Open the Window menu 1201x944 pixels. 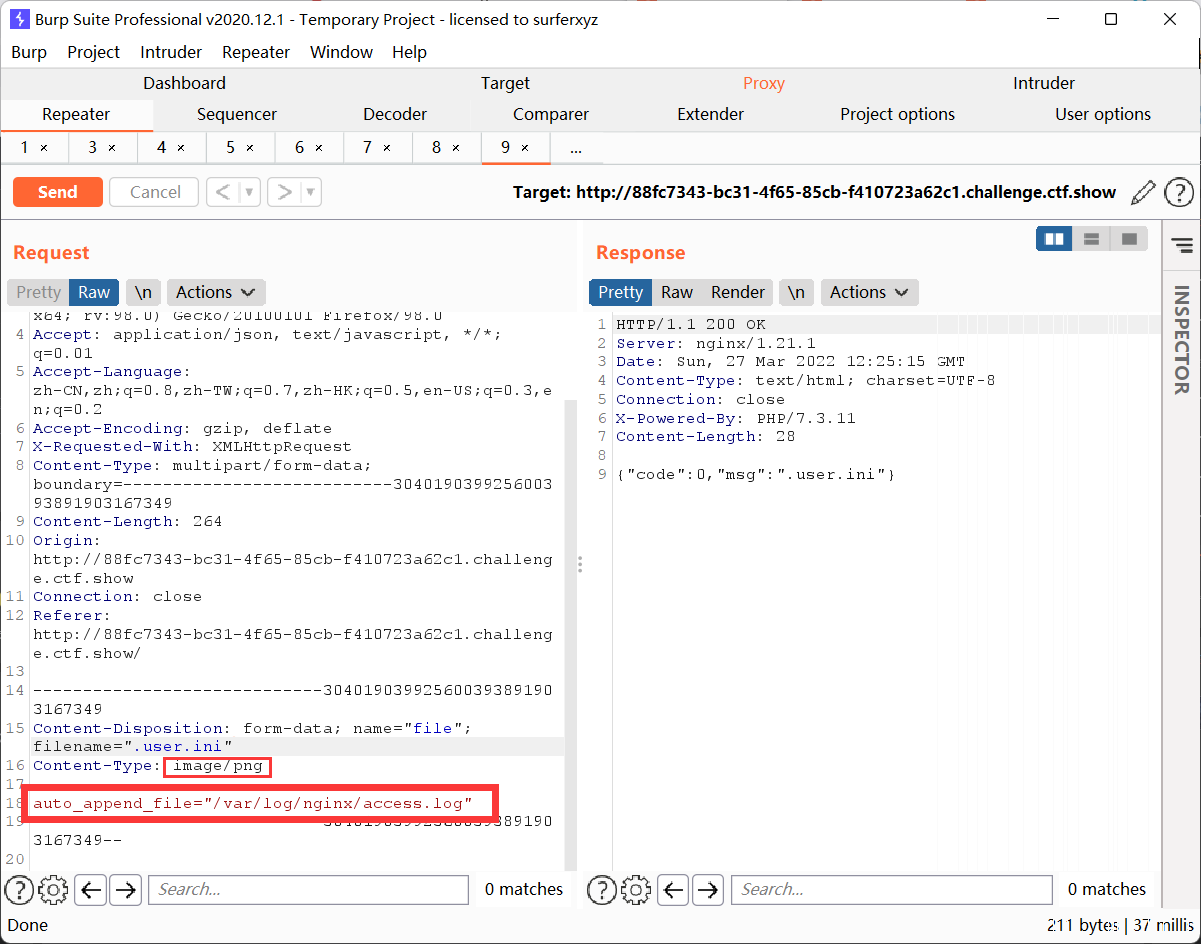[x=341, y=52]
